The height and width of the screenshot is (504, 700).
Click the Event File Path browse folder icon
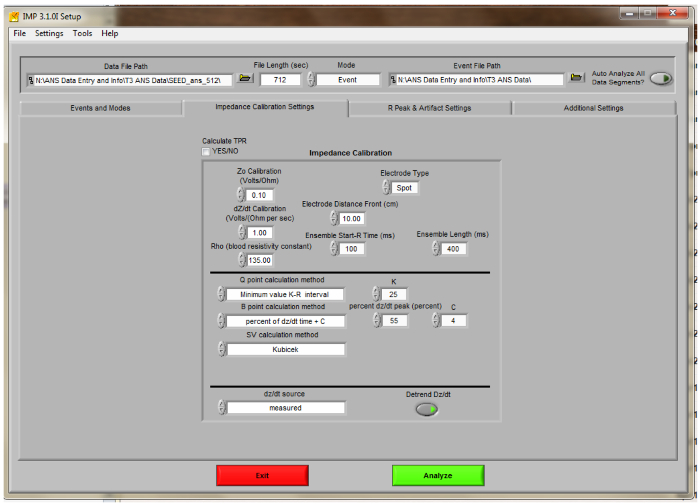coord(576,79)
